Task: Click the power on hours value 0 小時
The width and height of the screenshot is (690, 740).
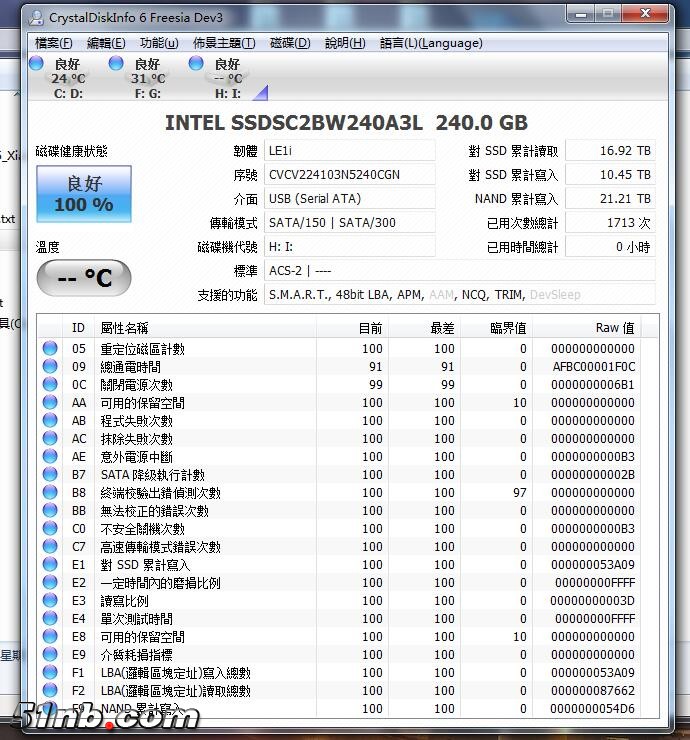Action: click(610, 247)
